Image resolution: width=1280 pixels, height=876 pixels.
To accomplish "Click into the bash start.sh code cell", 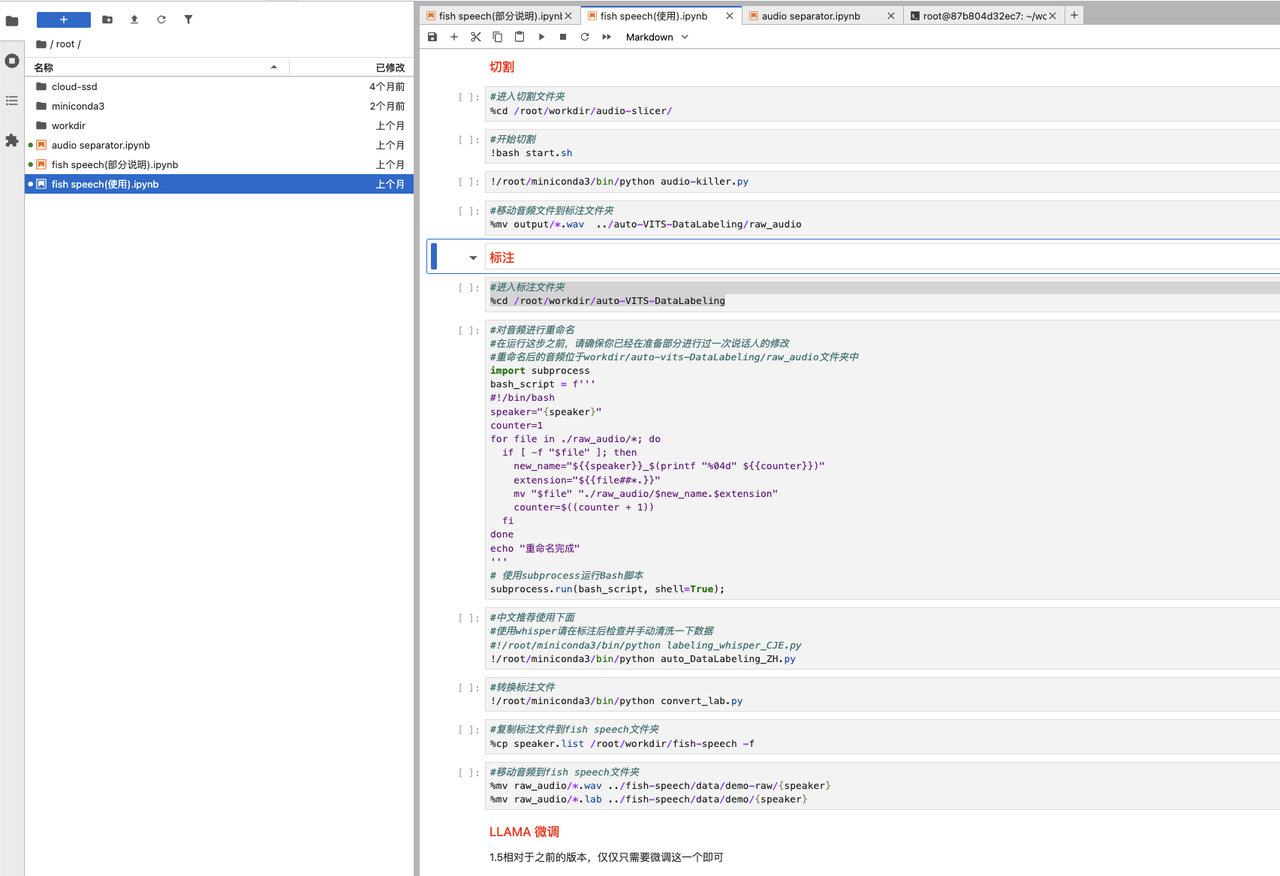I will coord(882,146).
